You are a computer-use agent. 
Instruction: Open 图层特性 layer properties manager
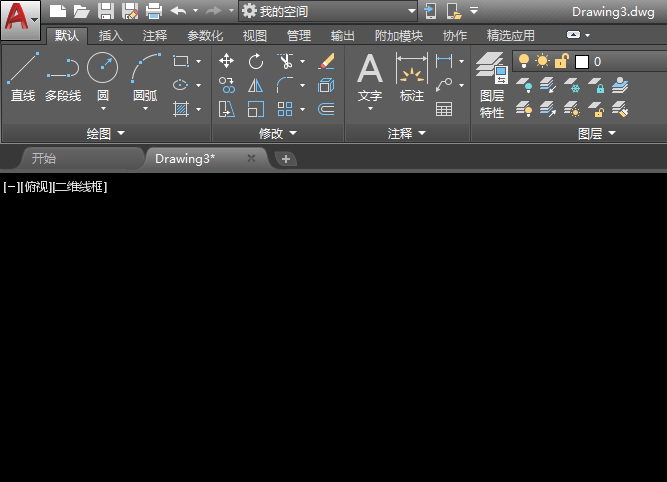[492, 84]
